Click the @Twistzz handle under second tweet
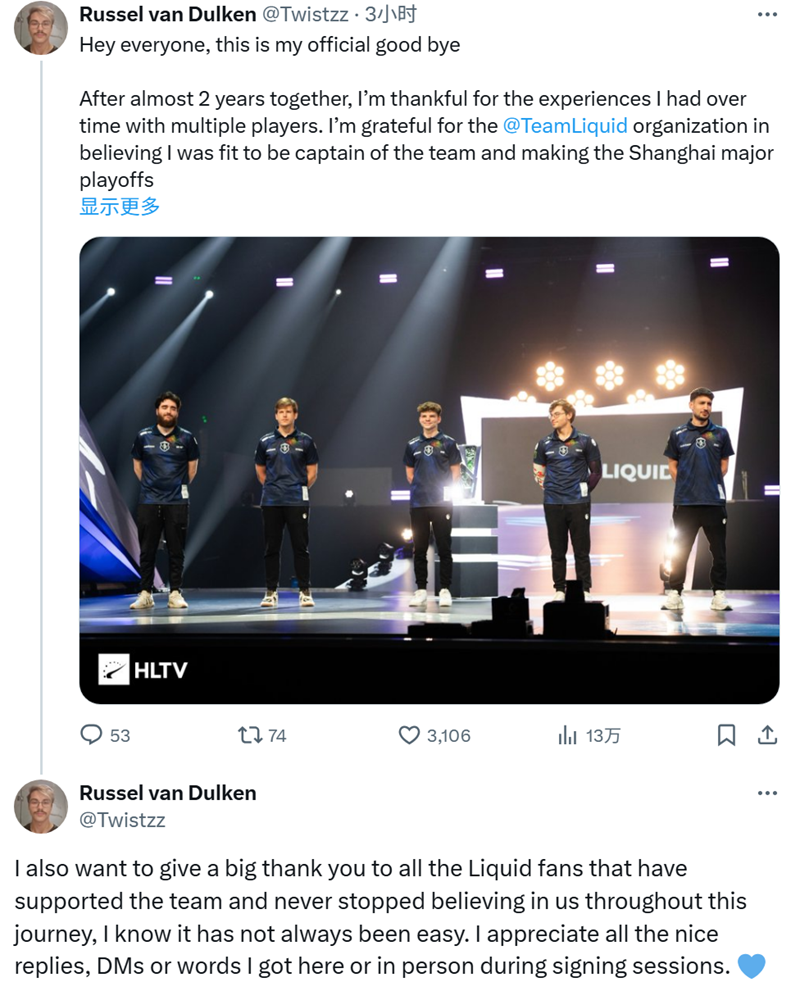 [122, 820]
